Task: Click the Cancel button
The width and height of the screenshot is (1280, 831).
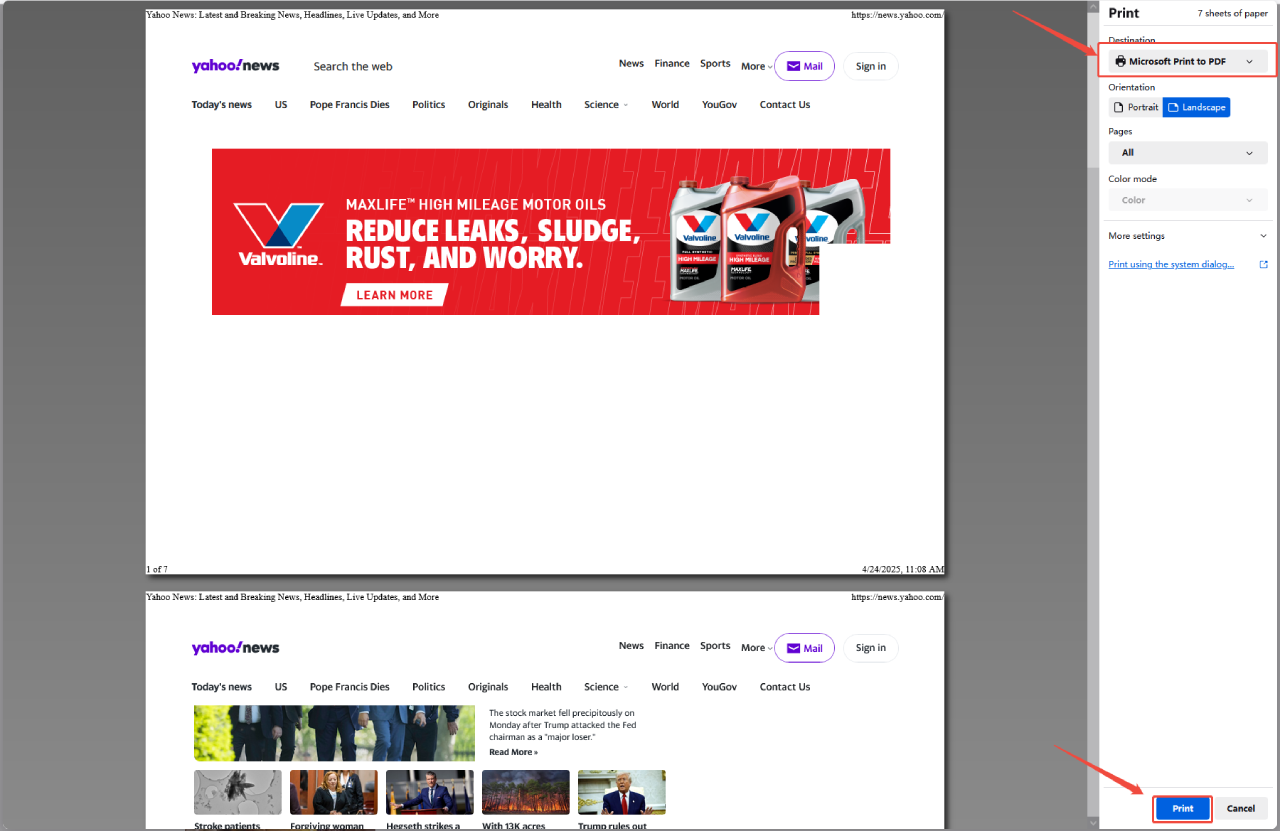Action: pos(1240,808)
